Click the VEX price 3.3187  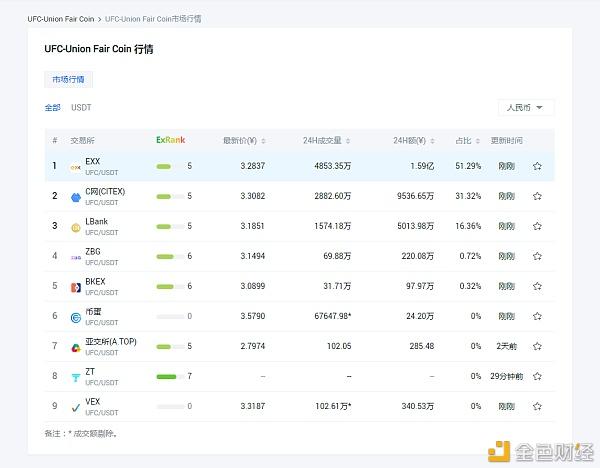pos(253,406)
